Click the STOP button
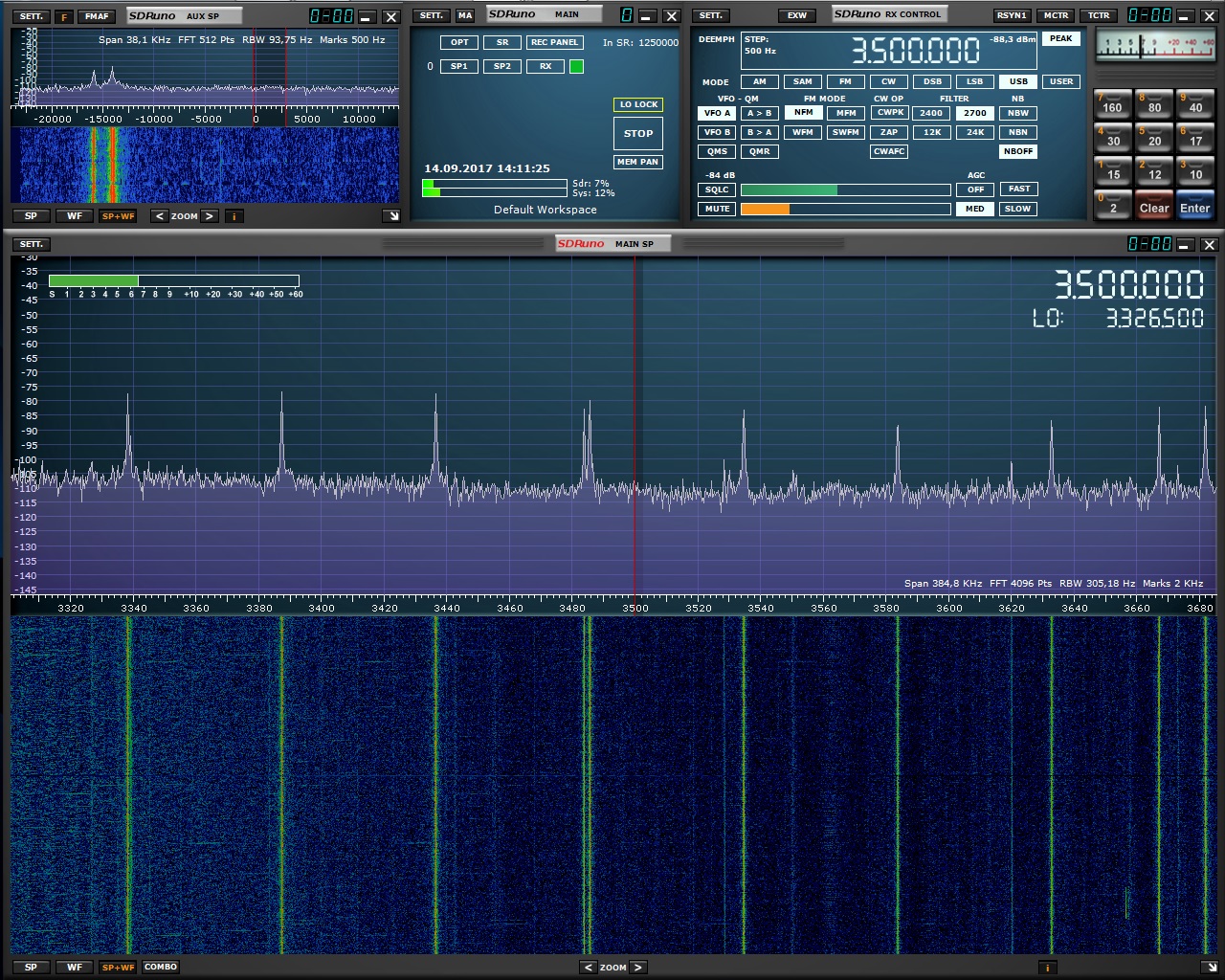Image resolution: width=1225 pixels, height=980 pixels. (x=638, y=133)
